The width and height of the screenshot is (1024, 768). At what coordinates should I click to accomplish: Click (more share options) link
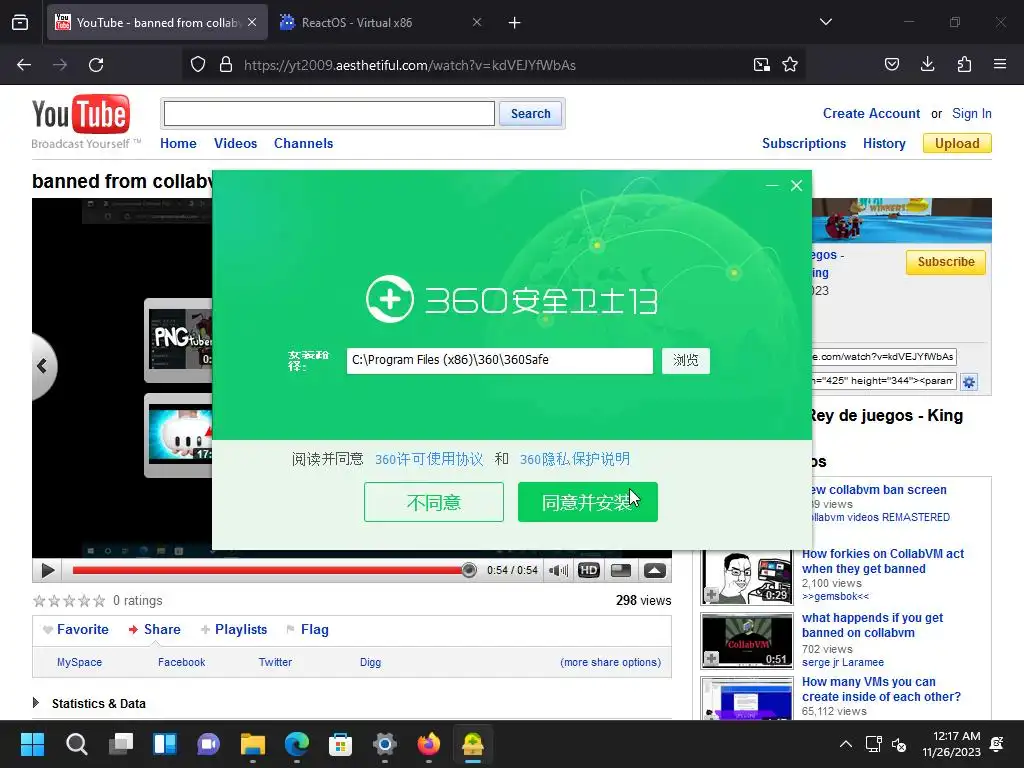(611, 662)
